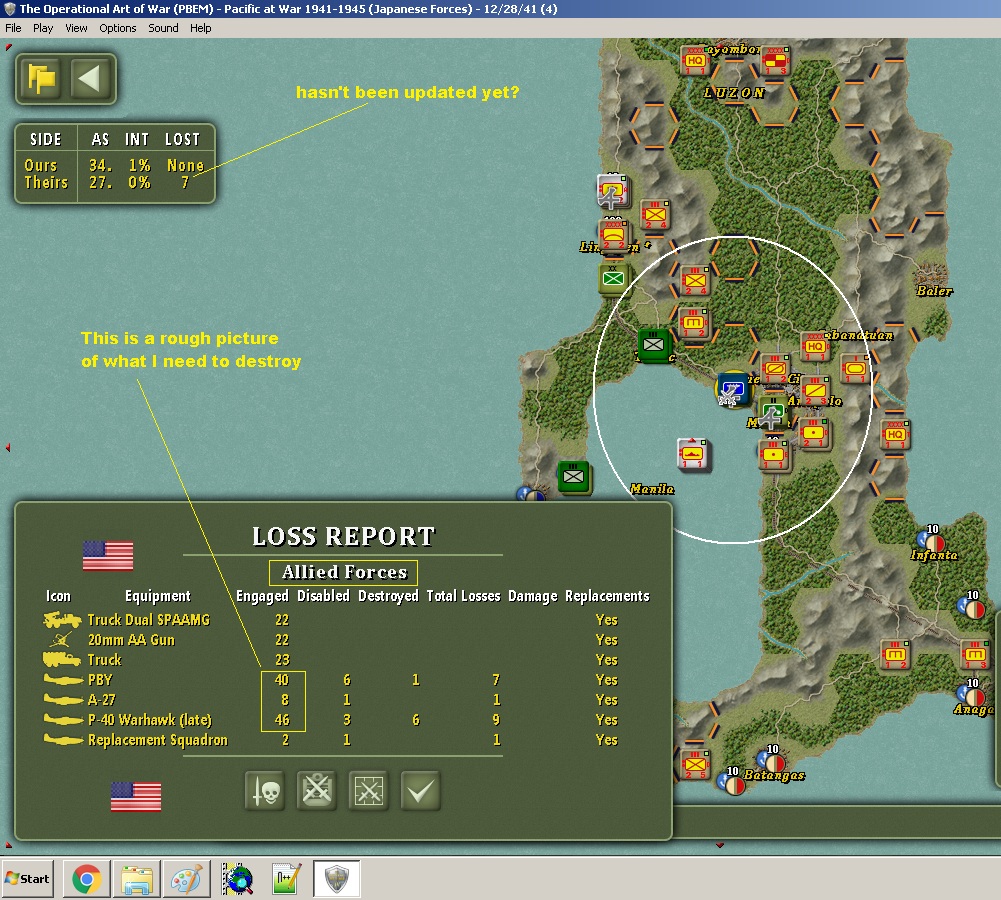This screenshot has width=1001, height=900.
Task: Click the Manila Bay label on map
Action: click(x=652, y=489)
